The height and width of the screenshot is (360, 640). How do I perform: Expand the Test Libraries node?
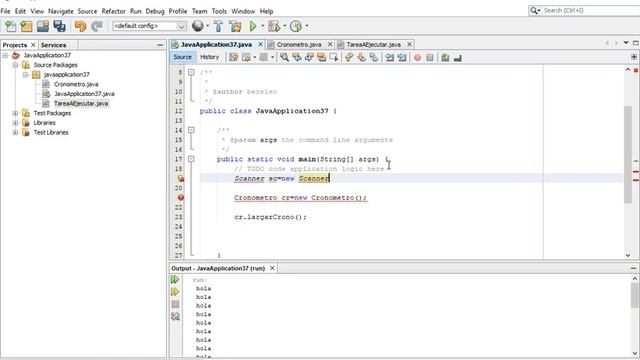[15, 132]
